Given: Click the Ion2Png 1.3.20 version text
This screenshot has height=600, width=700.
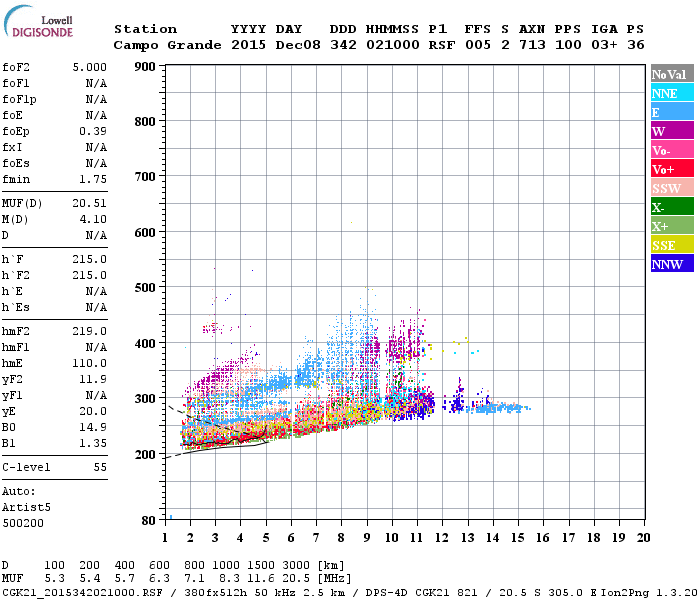Looking at the screenshot, I should [x=649, y=592].
